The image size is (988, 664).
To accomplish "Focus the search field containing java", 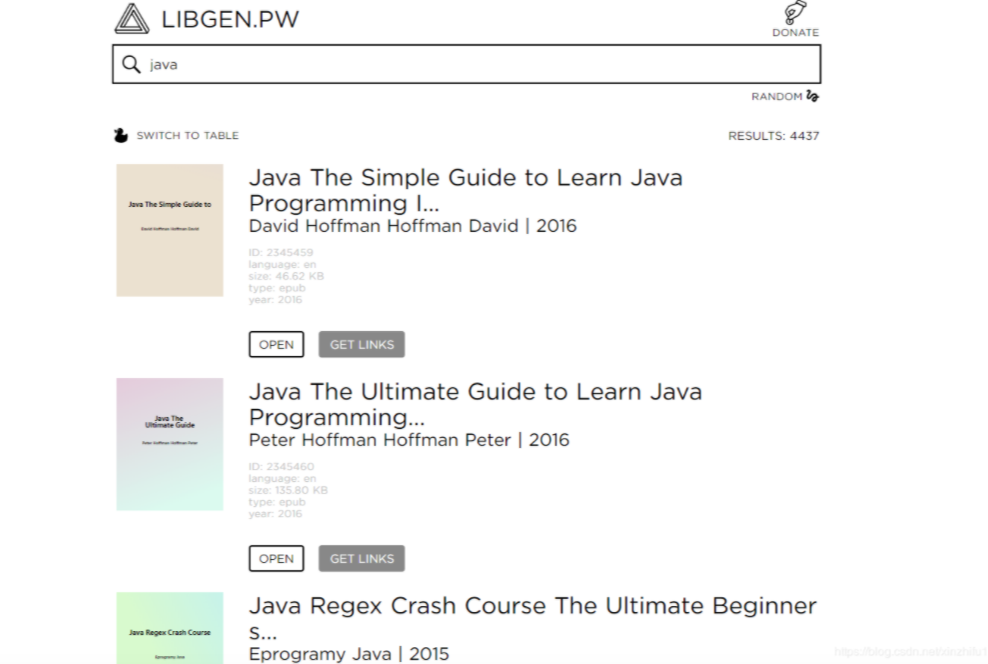I will [466, 64].
